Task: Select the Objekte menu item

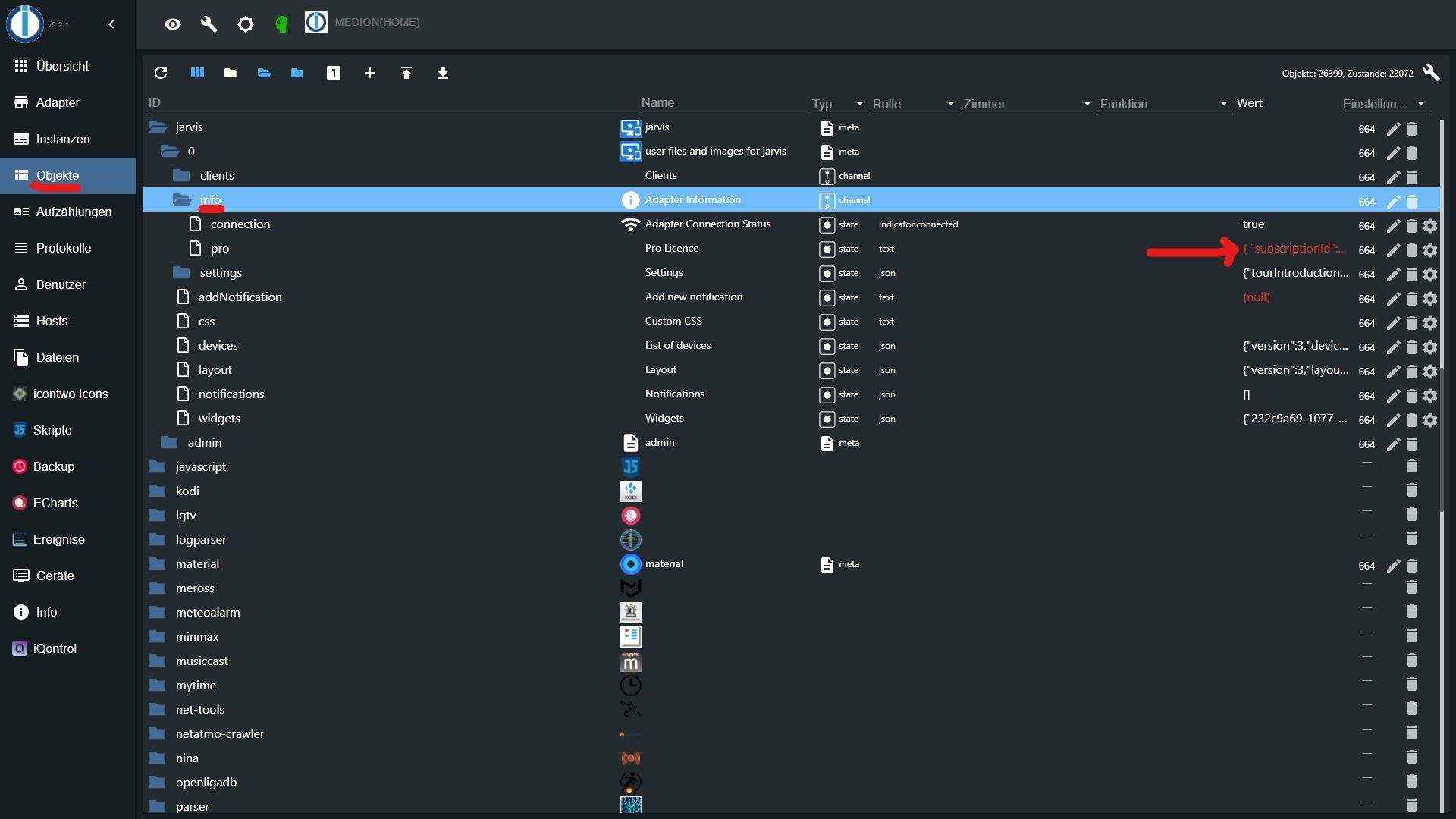Action: pos(57,175)
